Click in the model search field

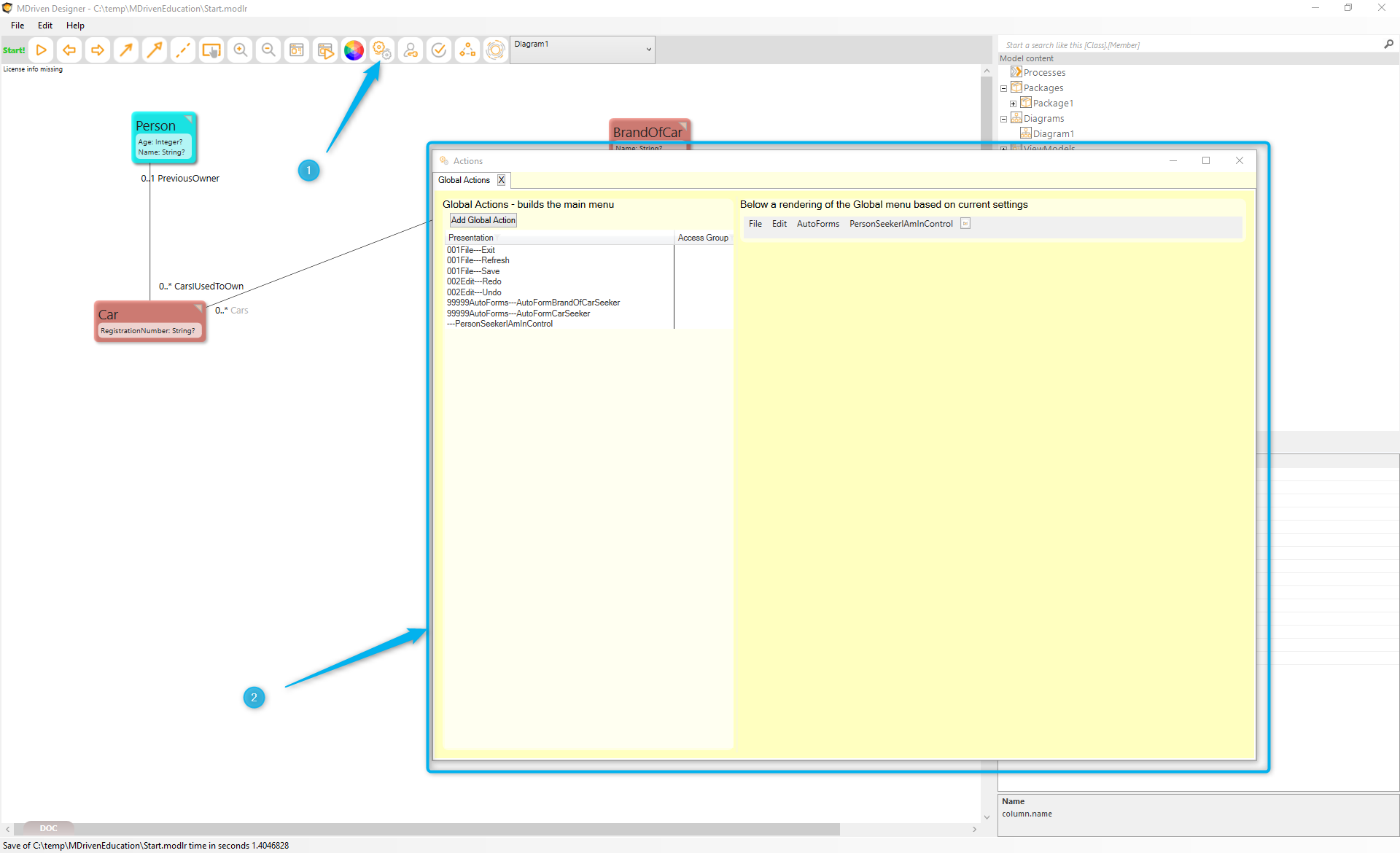pos(1189,45)
